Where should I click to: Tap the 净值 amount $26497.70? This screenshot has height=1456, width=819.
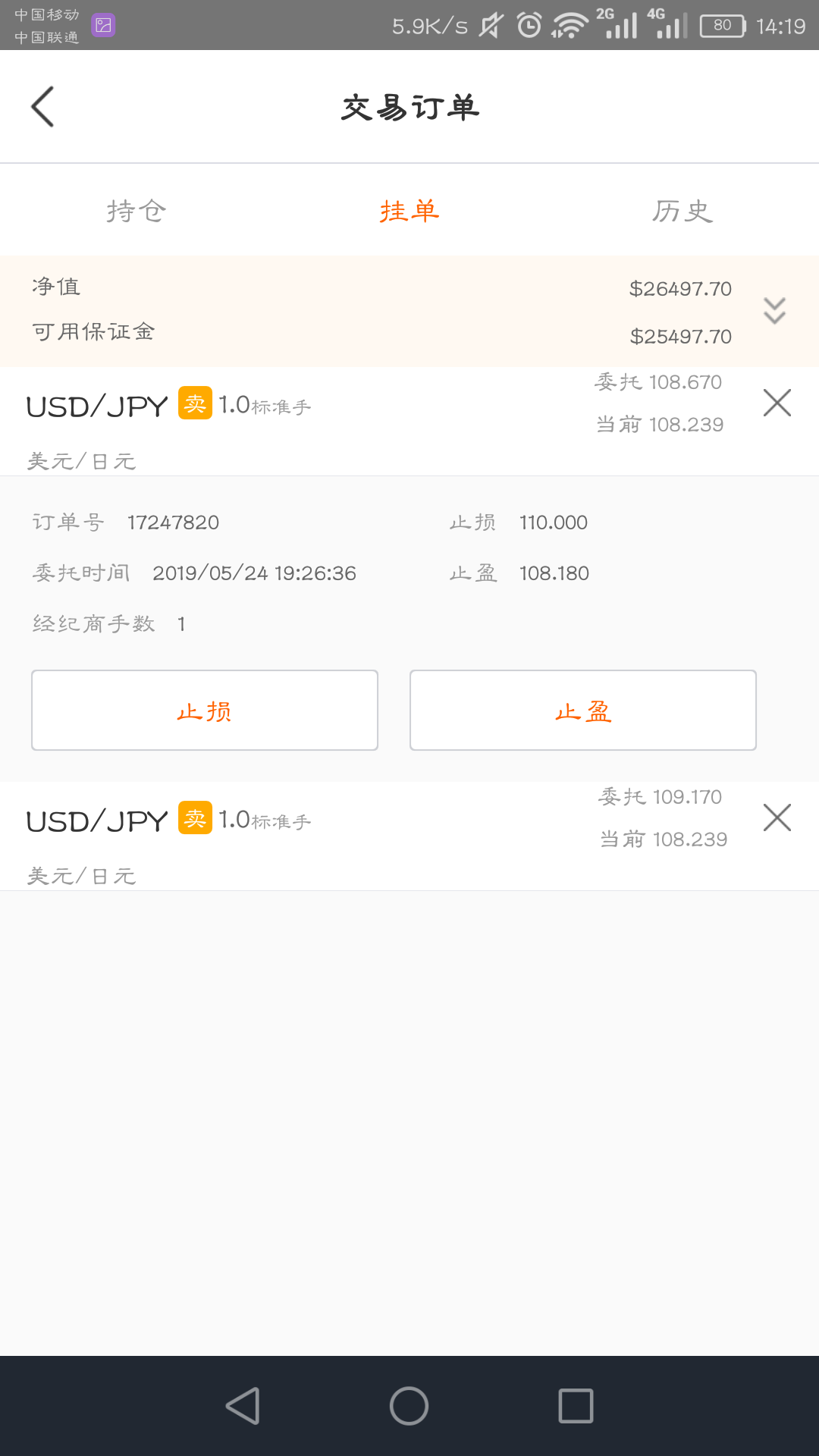680,289
